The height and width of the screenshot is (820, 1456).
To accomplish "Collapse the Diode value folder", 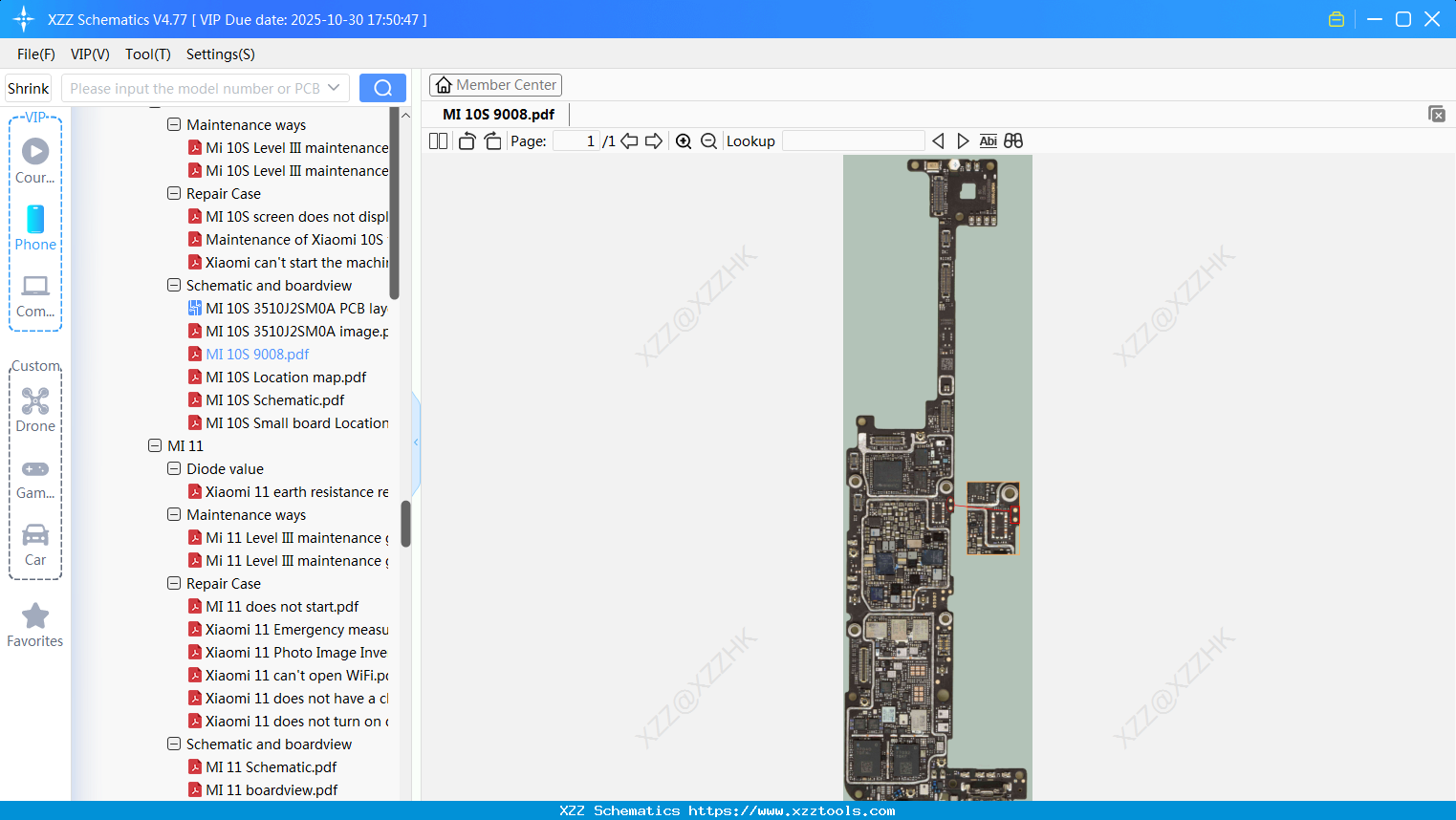I will pos(174,469).
